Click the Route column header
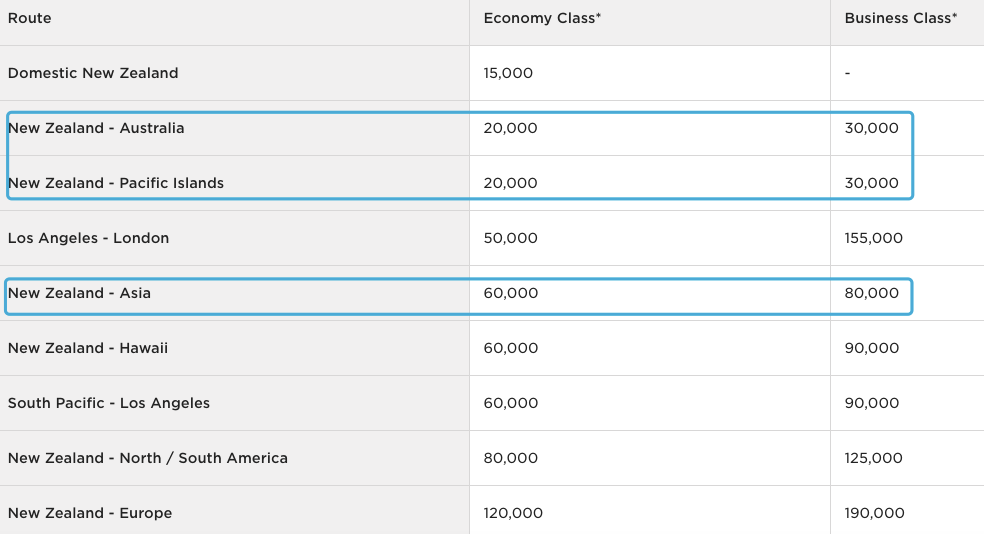The height and width of the screenshot is (534, 984). [29, 18]
